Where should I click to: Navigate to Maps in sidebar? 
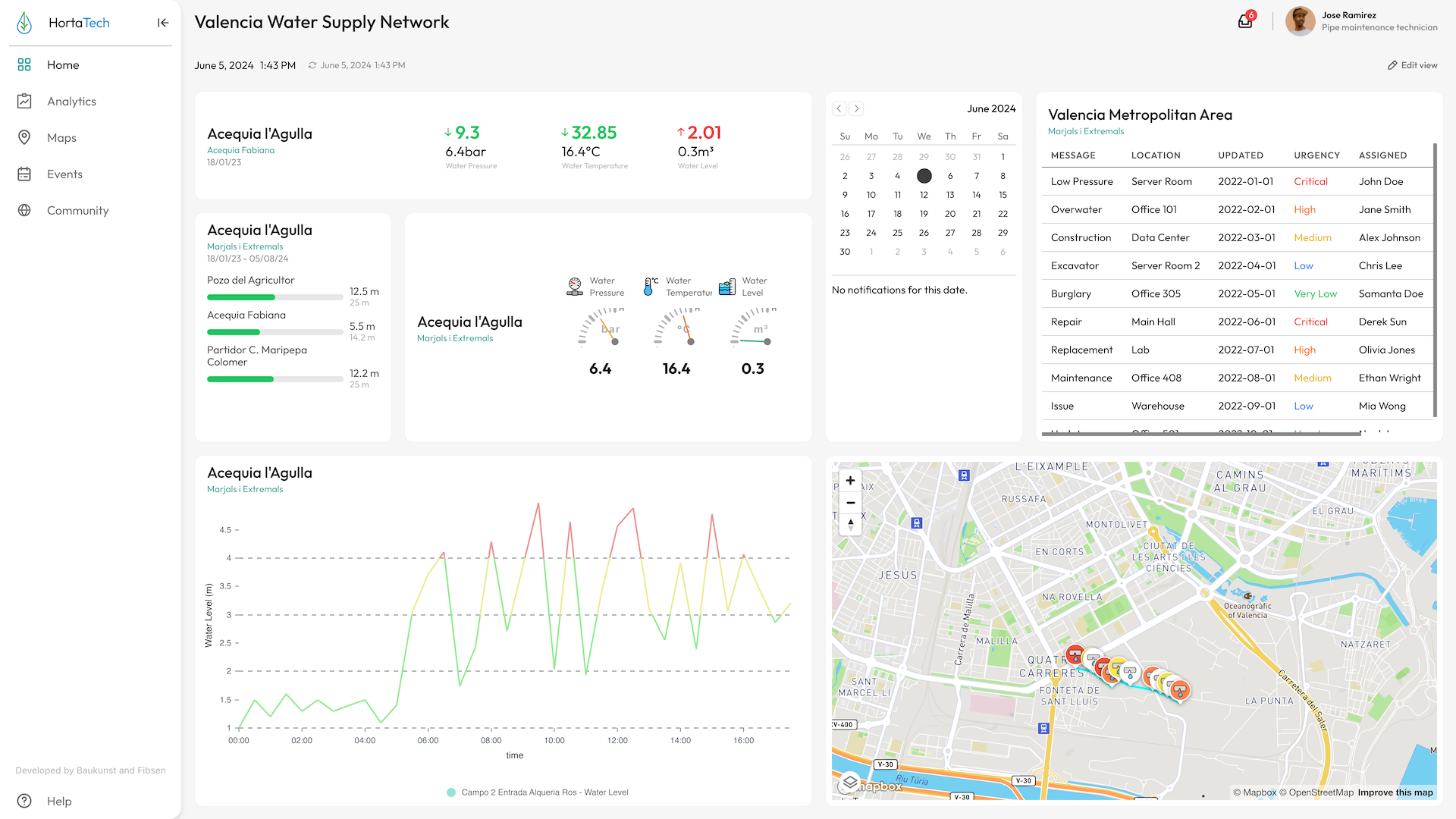[61, 138]
